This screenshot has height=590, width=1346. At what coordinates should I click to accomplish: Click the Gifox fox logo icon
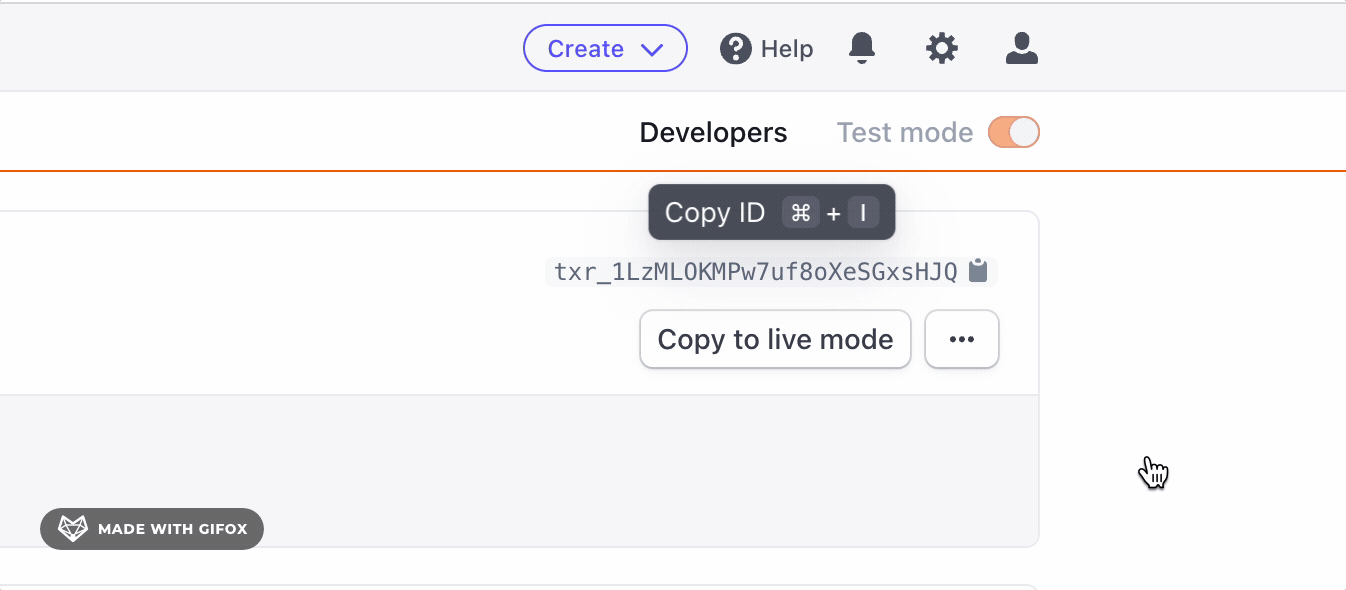point(73,528)
